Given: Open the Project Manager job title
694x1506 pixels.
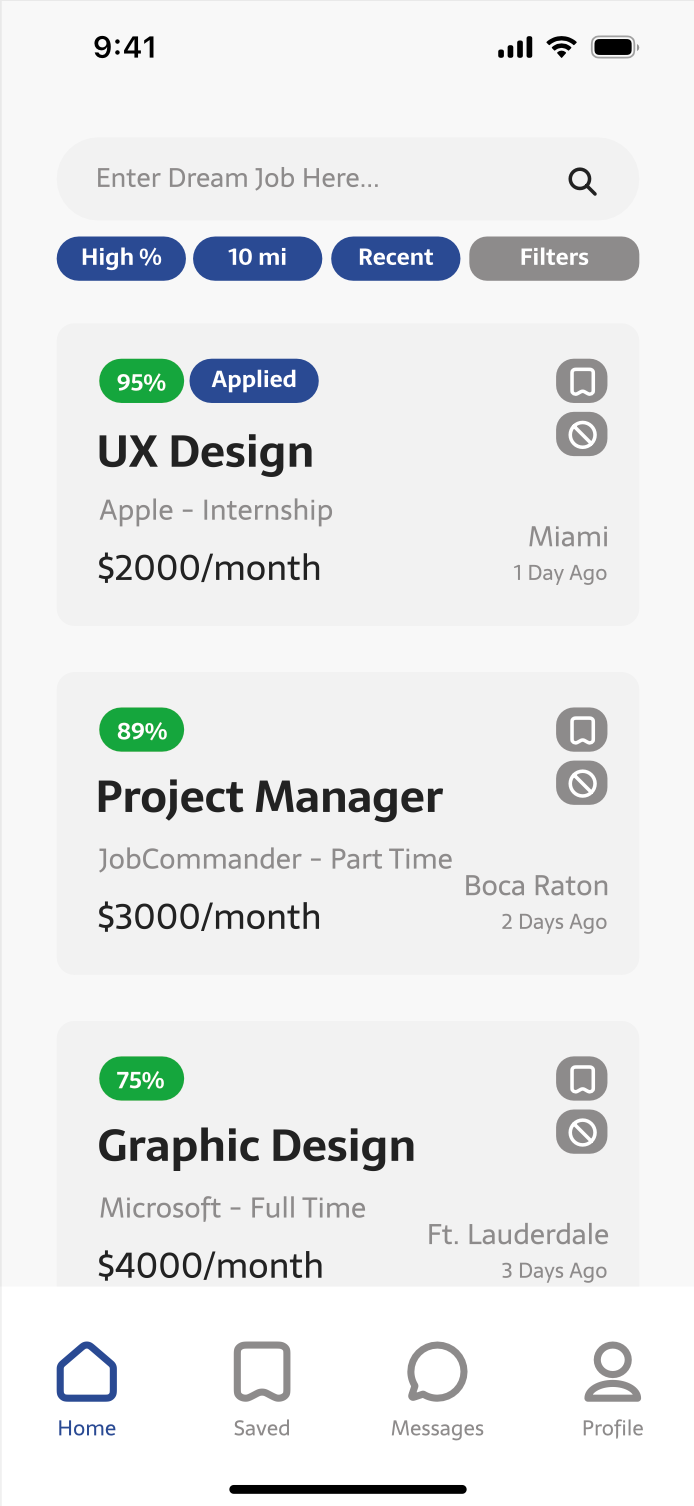Looking at the screenshot, I should (269, 798).
